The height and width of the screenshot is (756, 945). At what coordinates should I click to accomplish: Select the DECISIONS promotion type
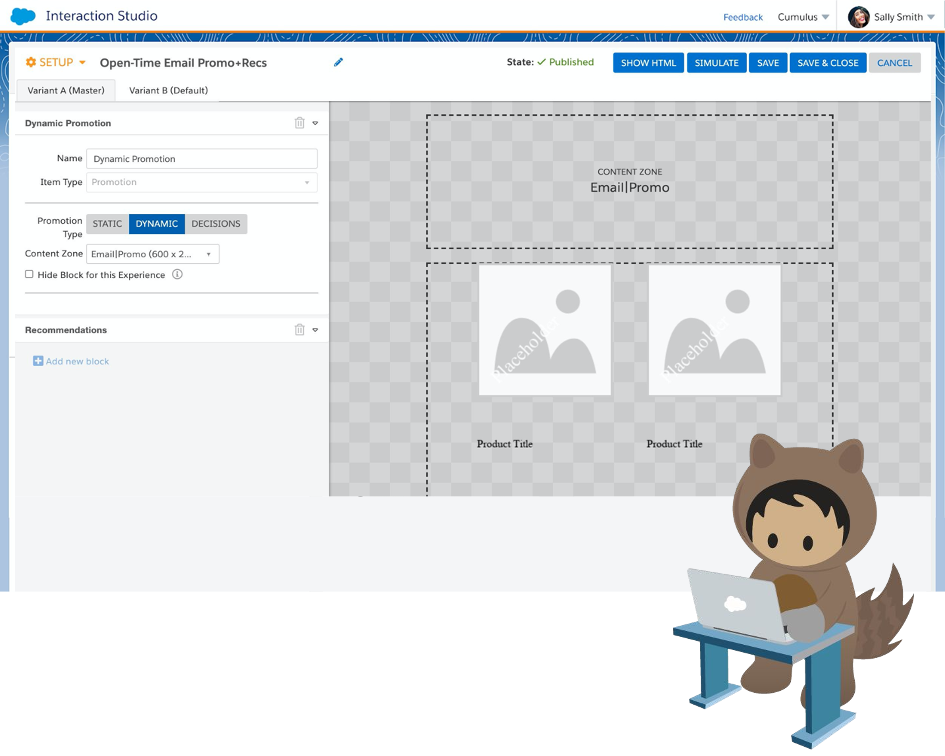coord(214,223)
